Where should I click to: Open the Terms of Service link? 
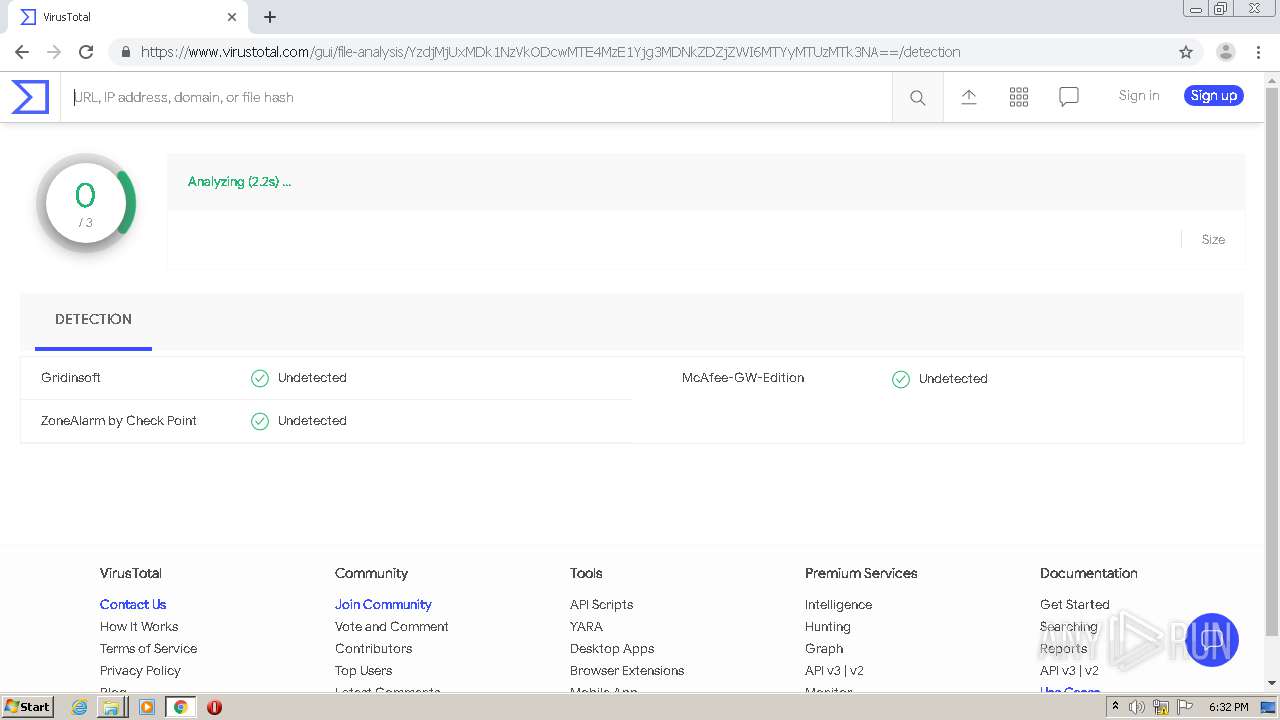(148, 649)
